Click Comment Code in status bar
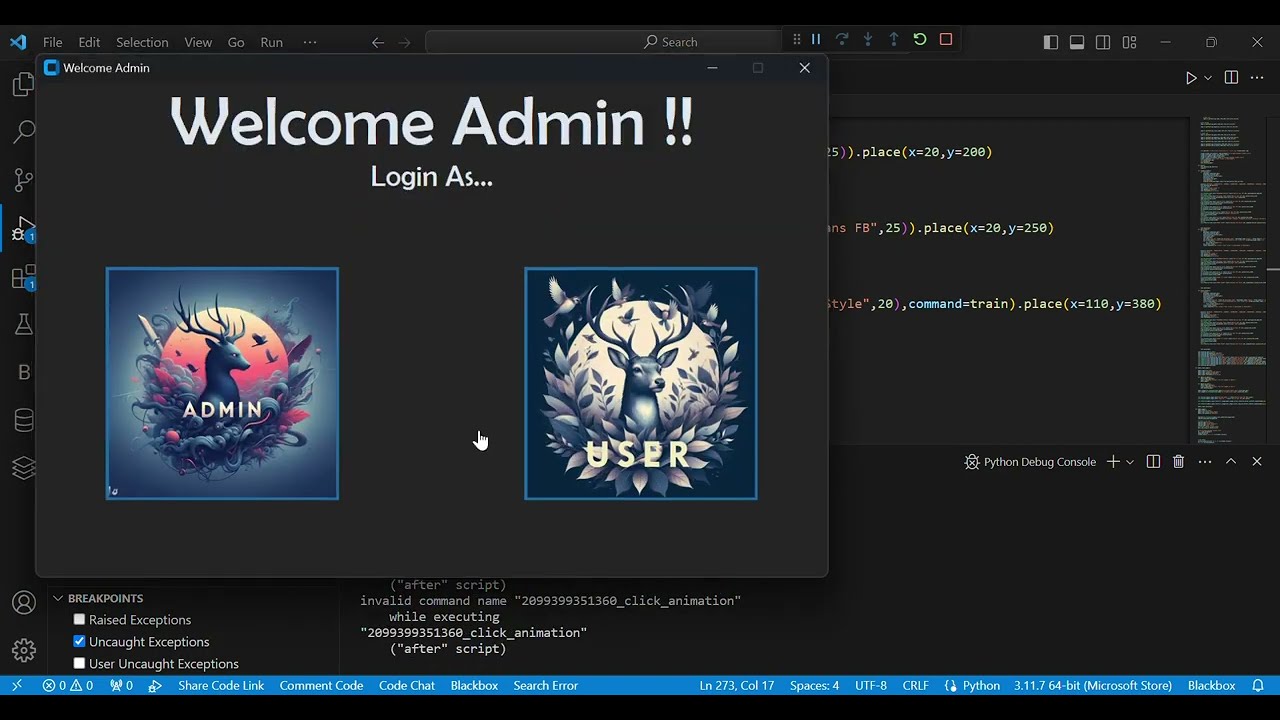The height and width of the screenshot is (720, 1280). (x=321, y=686)
